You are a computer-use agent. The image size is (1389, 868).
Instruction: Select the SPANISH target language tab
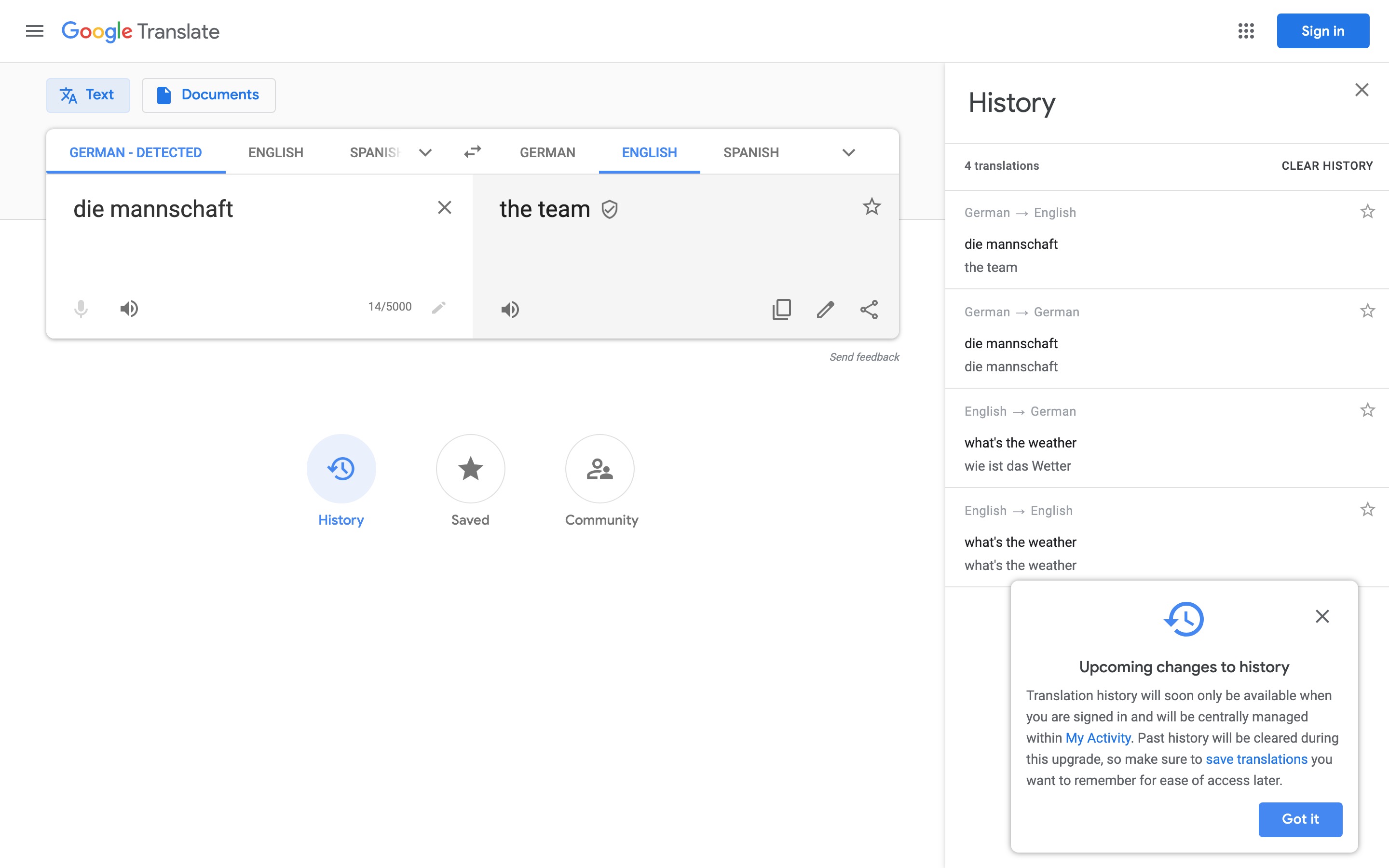(751, 152)
